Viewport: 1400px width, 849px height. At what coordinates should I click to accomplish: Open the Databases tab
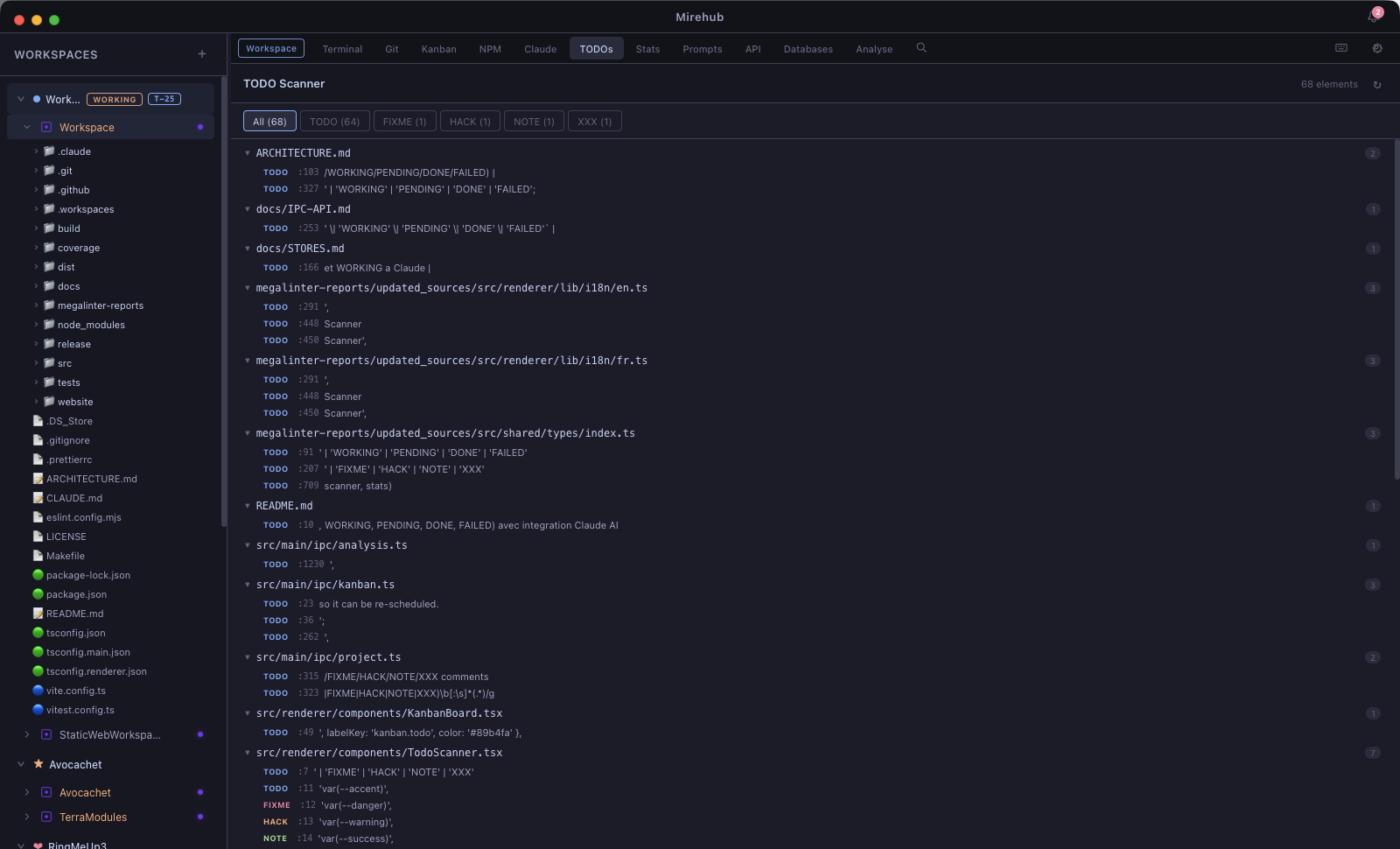tap(808, 49)
